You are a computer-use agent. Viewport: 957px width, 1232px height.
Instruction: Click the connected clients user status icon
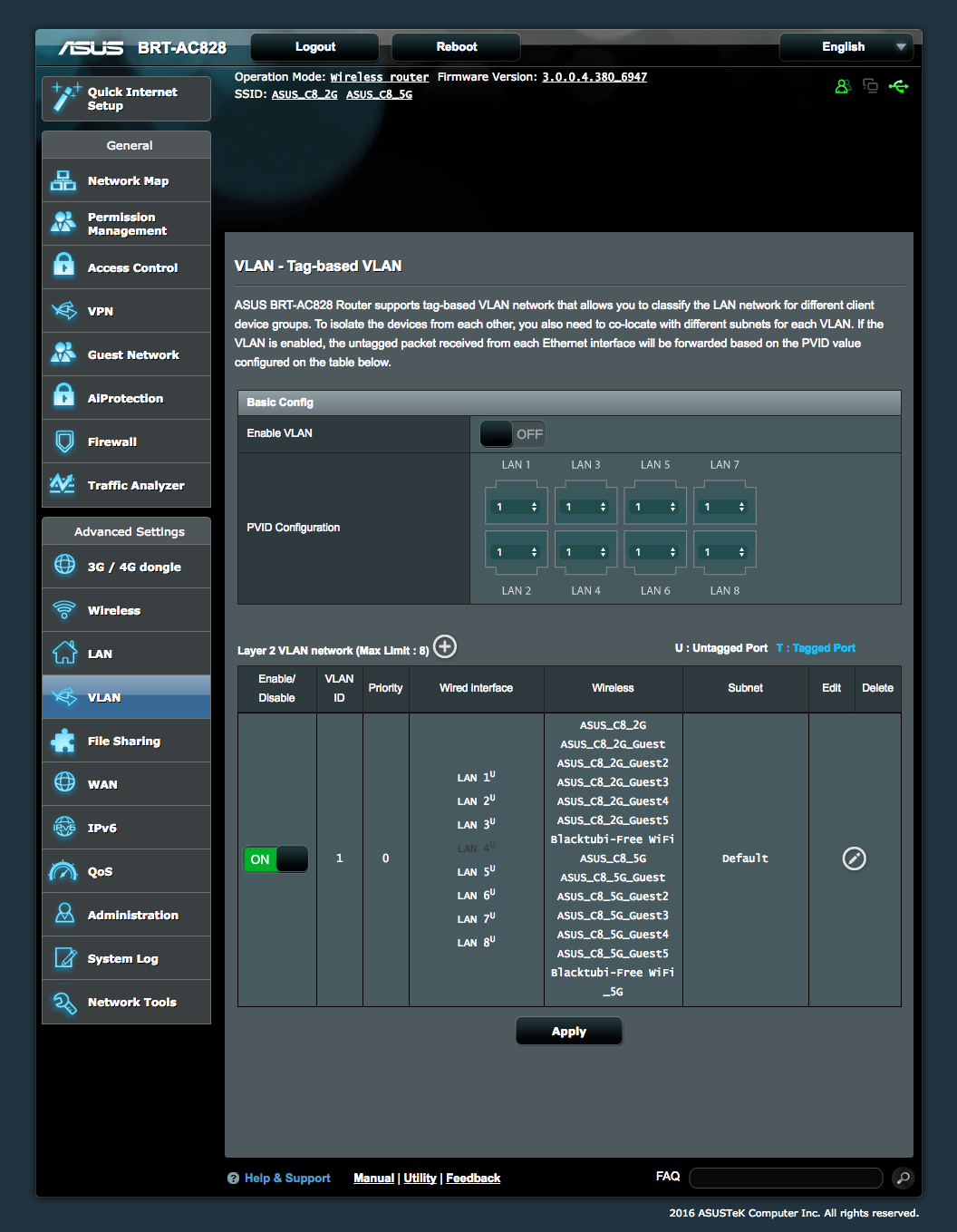(843, 86)
